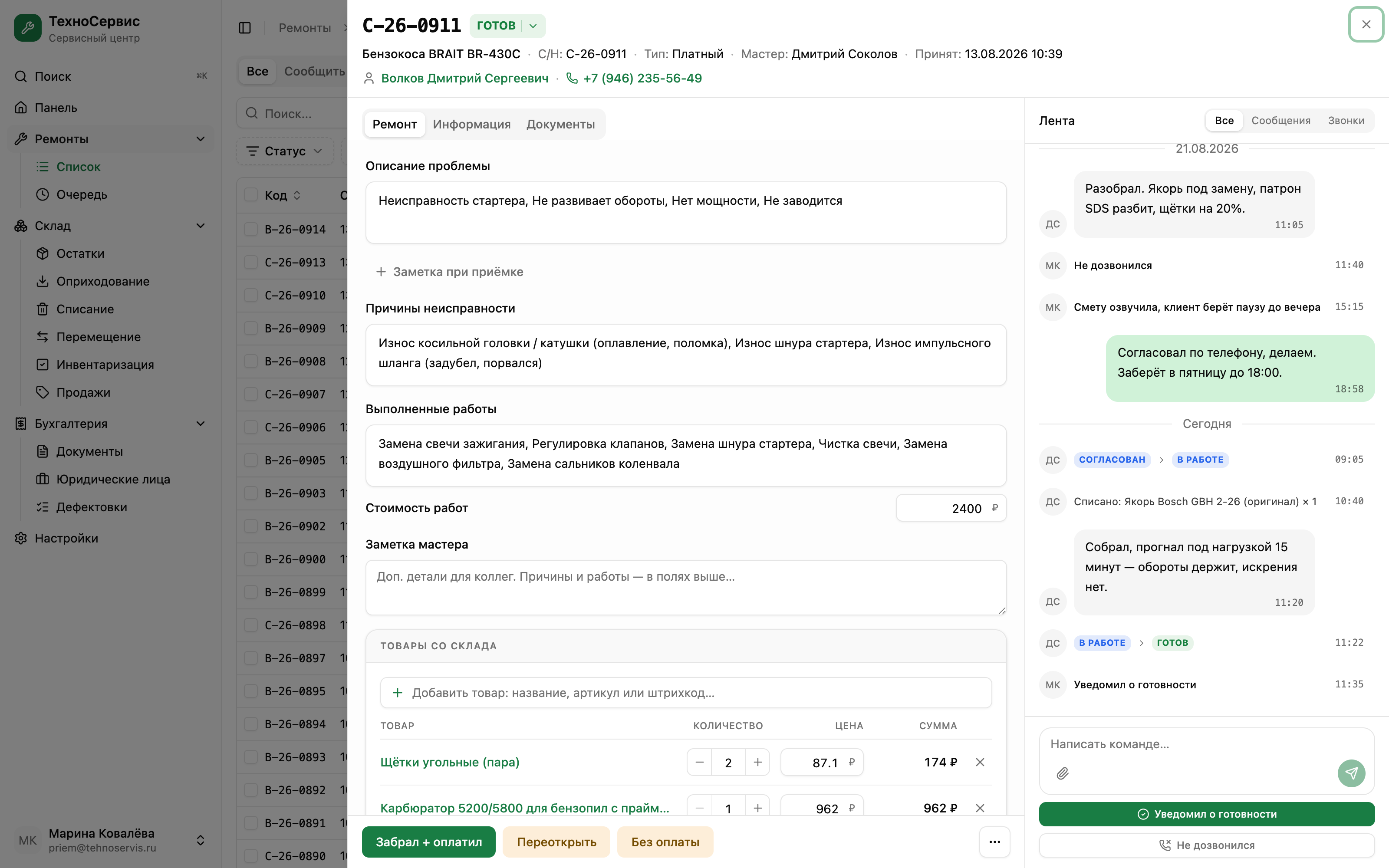Screen dimensions: 1389x868
Task: Tick the checkbox for B-26-0905
Action: (251, 460)
